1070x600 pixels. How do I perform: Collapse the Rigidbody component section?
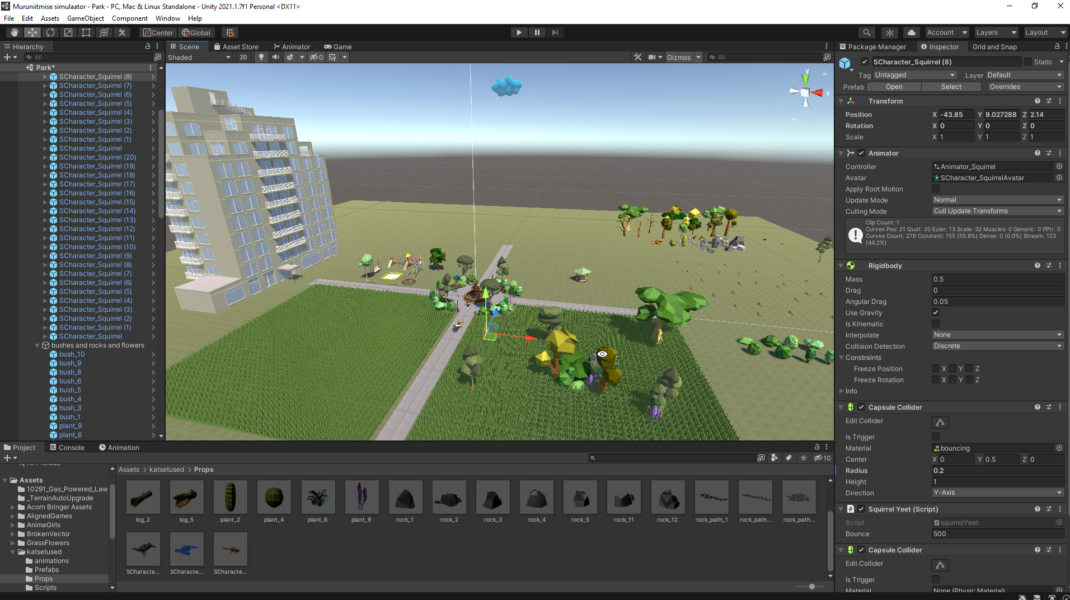(841, 266)
